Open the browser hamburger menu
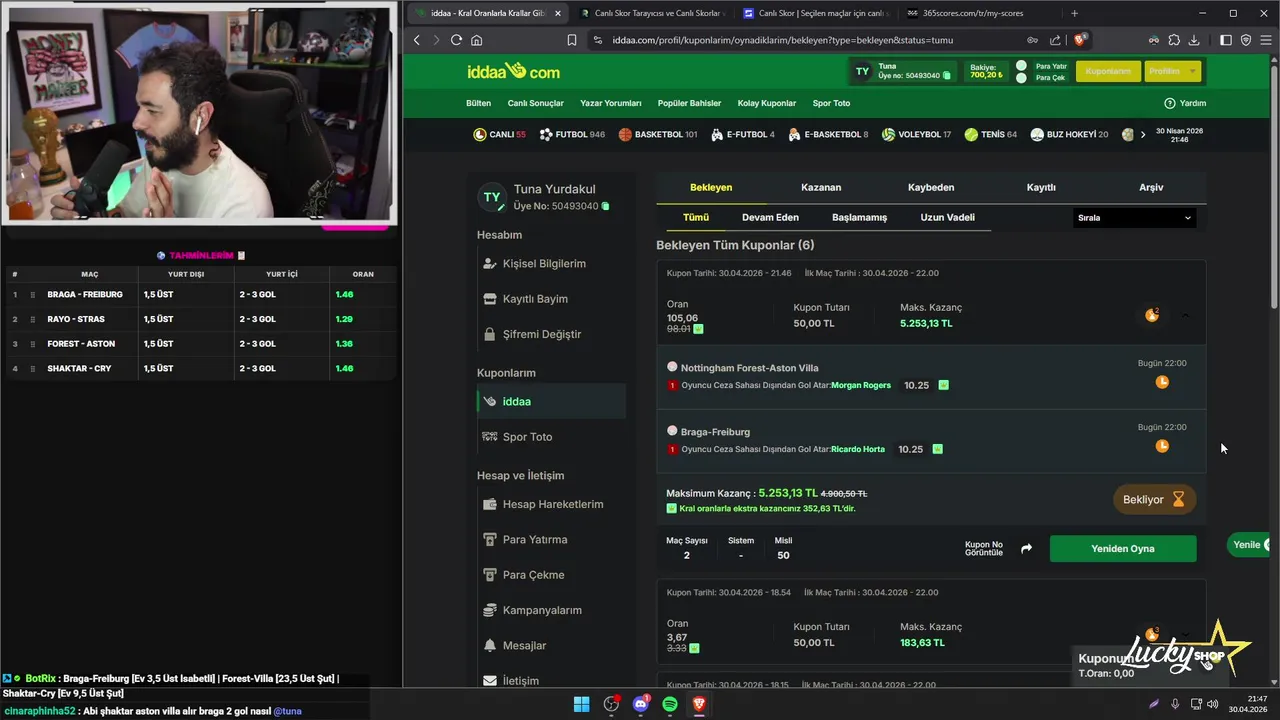The height and width of the screenshot is (720, 1280). 1265,40
